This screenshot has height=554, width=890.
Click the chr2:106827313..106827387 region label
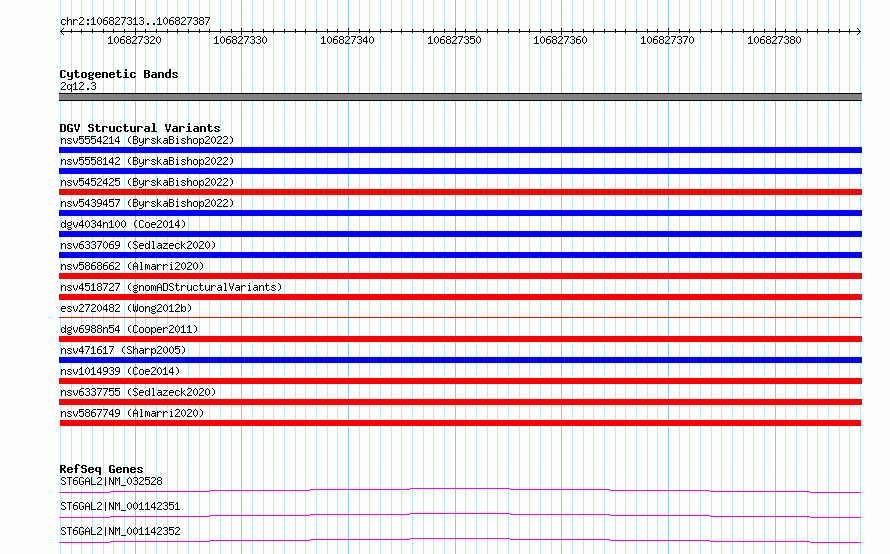click(135, 21)
